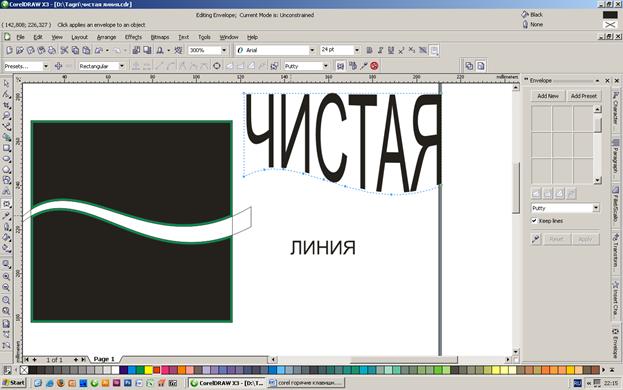The height and width of the screenshot is (390, 623).
Task: Click the New document icon
Action: pos(9,50)
